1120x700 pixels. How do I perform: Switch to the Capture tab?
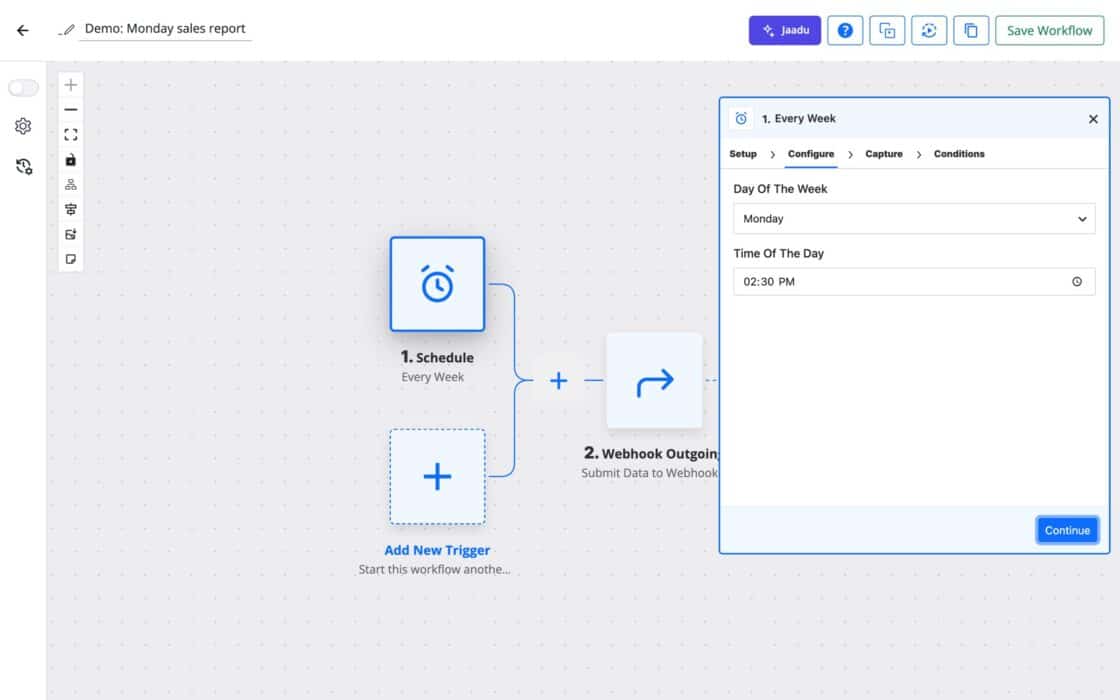884,154
